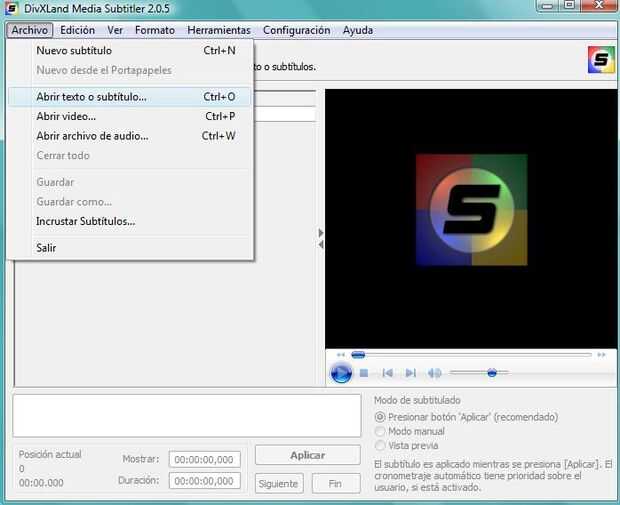The image size is (620, 505).
Task: Click the video seek bar handle
Action: click(x=358, y=355)
